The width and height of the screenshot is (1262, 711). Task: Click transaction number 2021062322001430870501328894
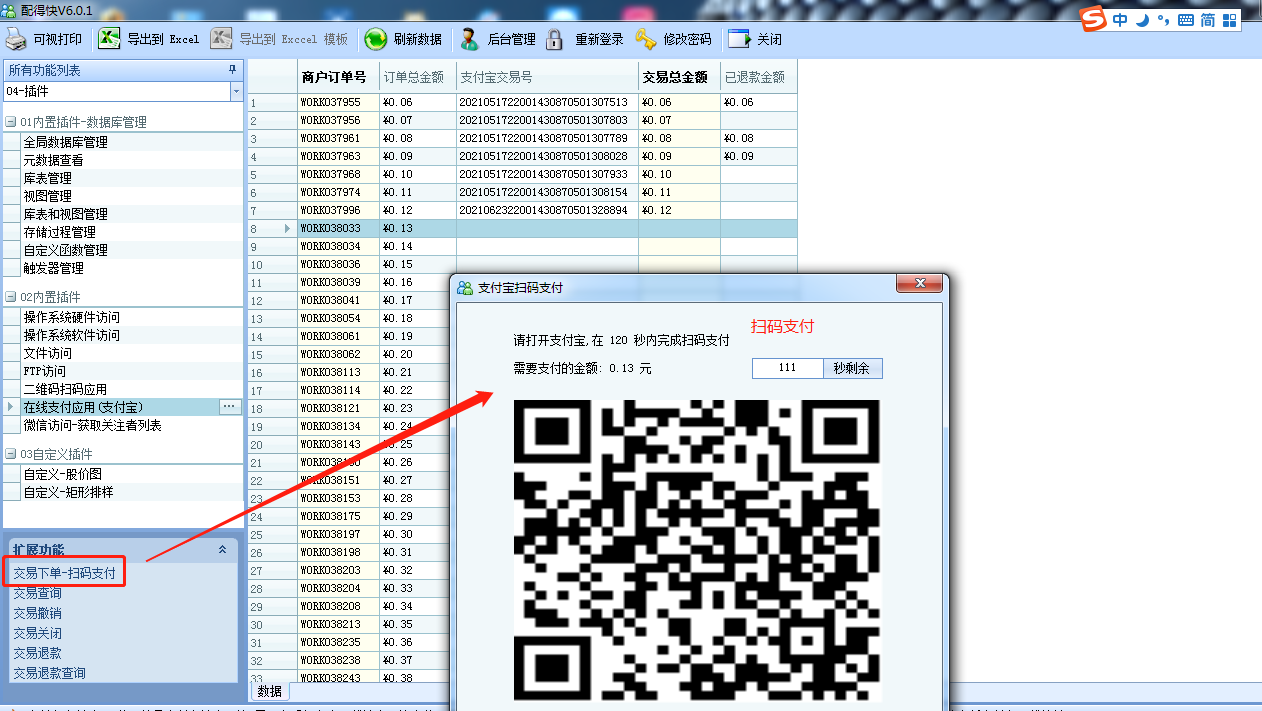click(547, 210)
